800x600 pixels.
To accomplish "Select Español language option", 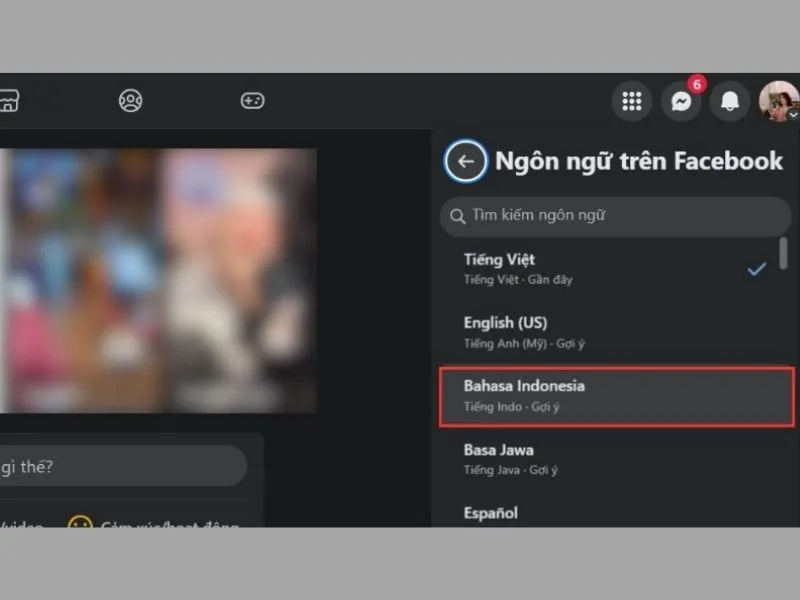I will (616, 512).
